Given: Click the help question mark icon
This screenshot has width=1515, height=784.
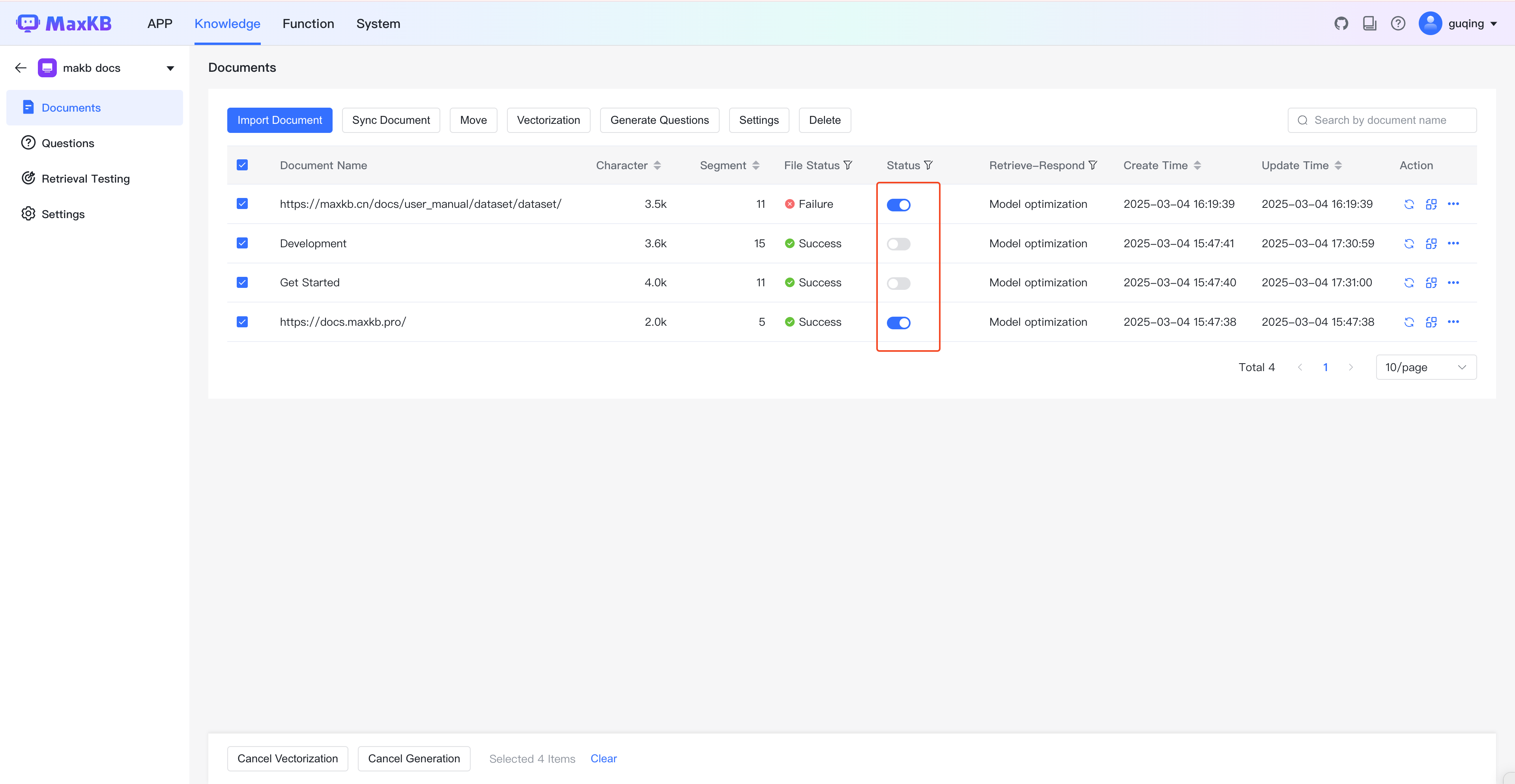Looking at the screenshot, I should point(1398,24).
